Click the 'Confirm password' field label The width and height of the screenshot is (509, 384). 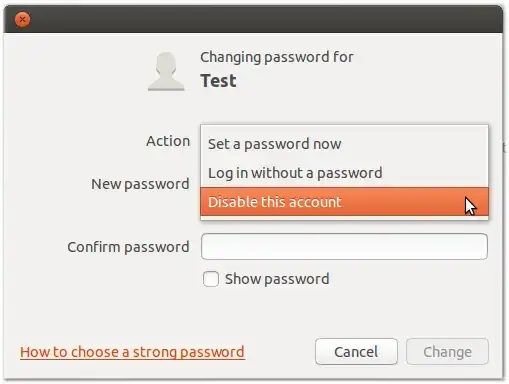pyautogui.click(x=128, y=247)
